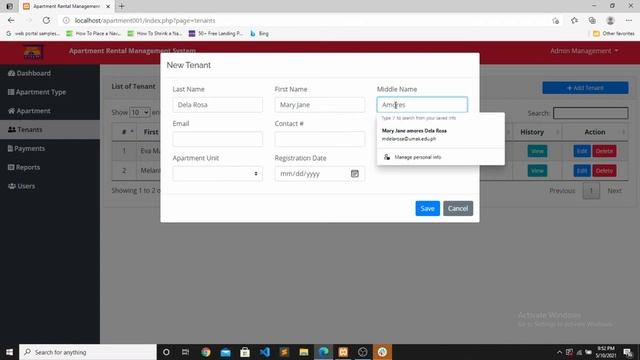Open Visual Studio Code from taskbar
640x360 pixels.
tap(264, 352)
